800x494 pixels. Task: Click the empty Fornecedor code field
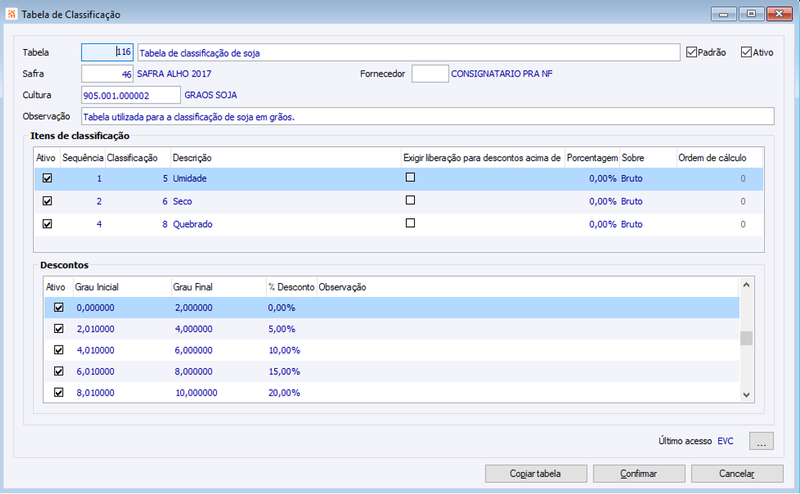(430, 73)
